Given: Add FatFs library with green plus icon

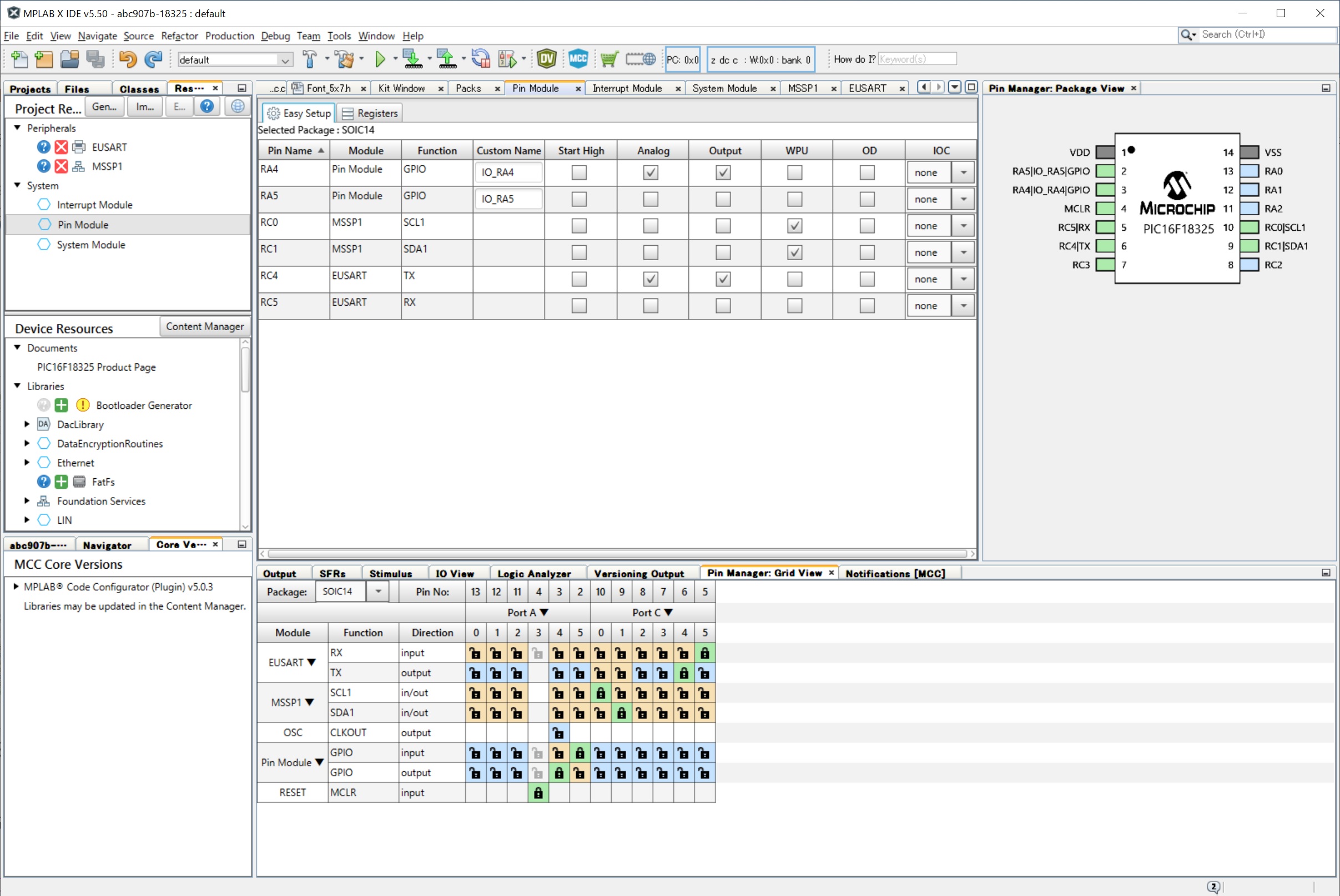Looking at the screenshot, I should (x=61, y=482).
